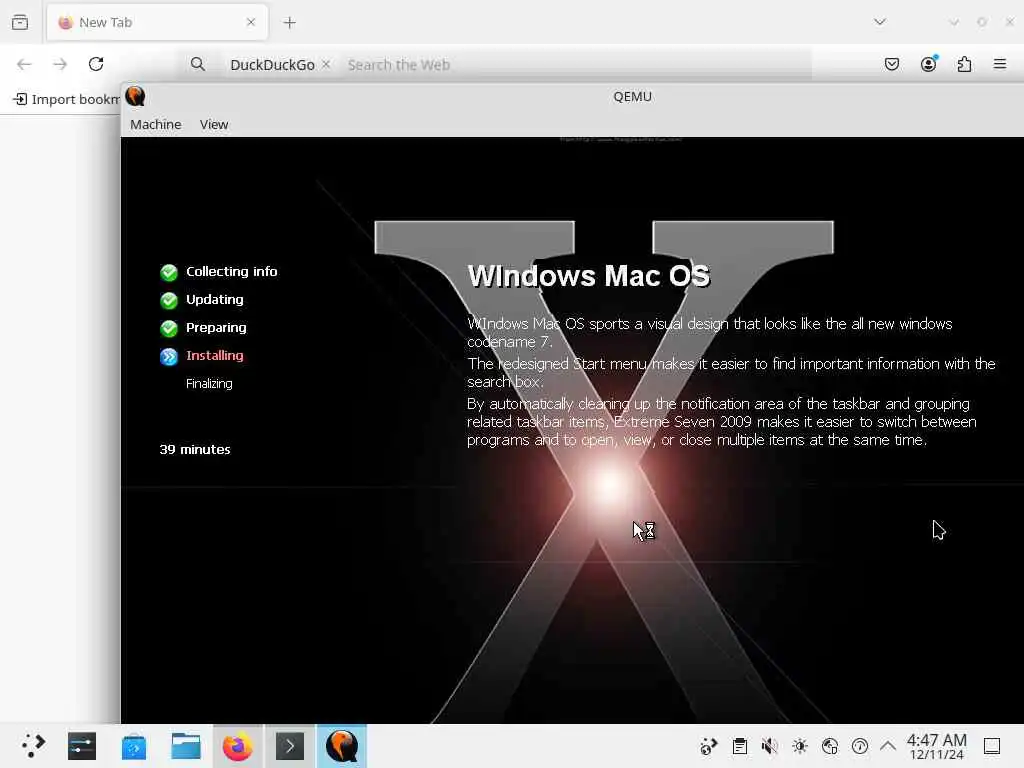Click the Firefox view tab icon
The image size is (1024, 768).
tap(20, 22)
